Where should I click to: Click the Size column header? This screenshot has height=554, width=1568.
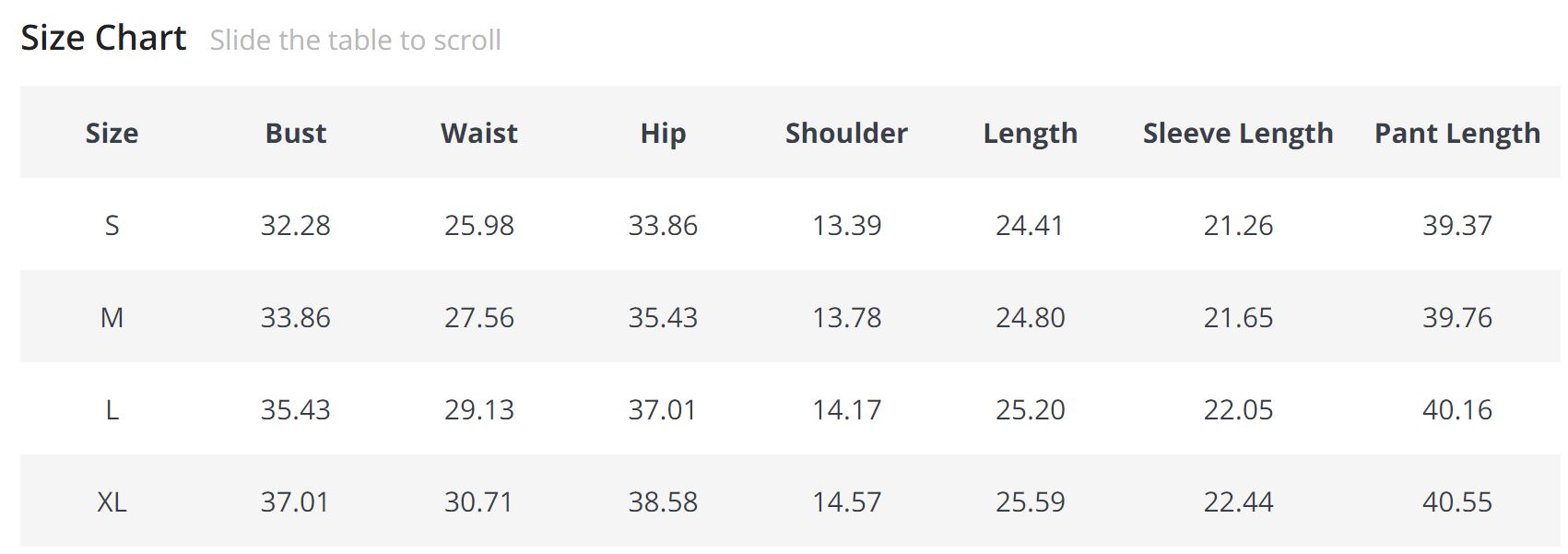coord(112,133)
